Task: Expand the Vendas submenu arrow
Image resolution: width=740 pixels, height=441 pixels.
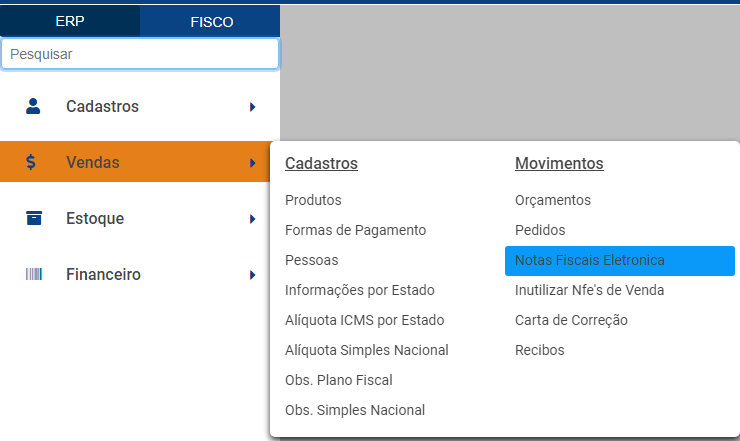Action: [x=253, y=162]
